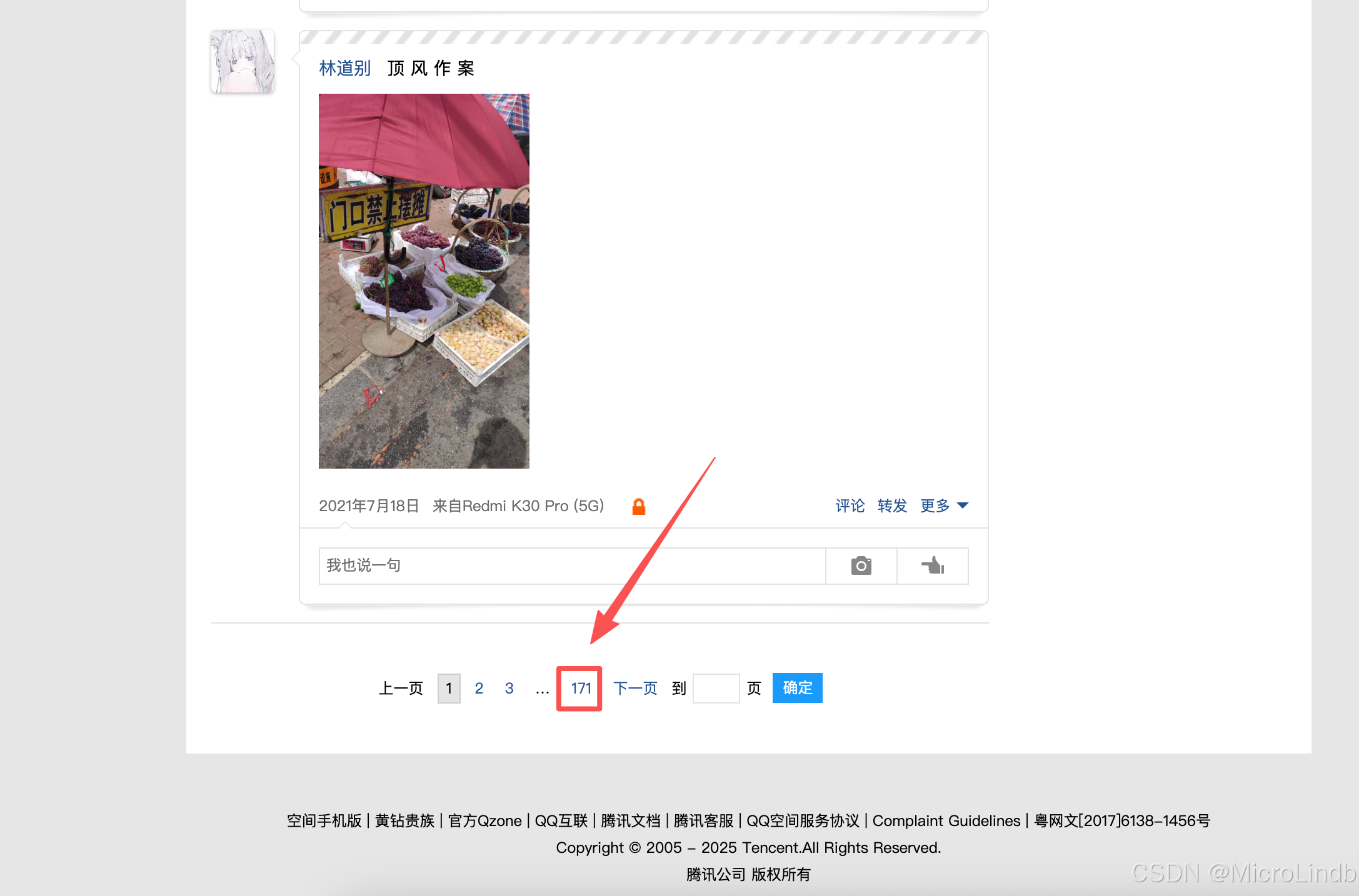
Task: Open 腾讯客服 footer link
Action: click(703, 821)
